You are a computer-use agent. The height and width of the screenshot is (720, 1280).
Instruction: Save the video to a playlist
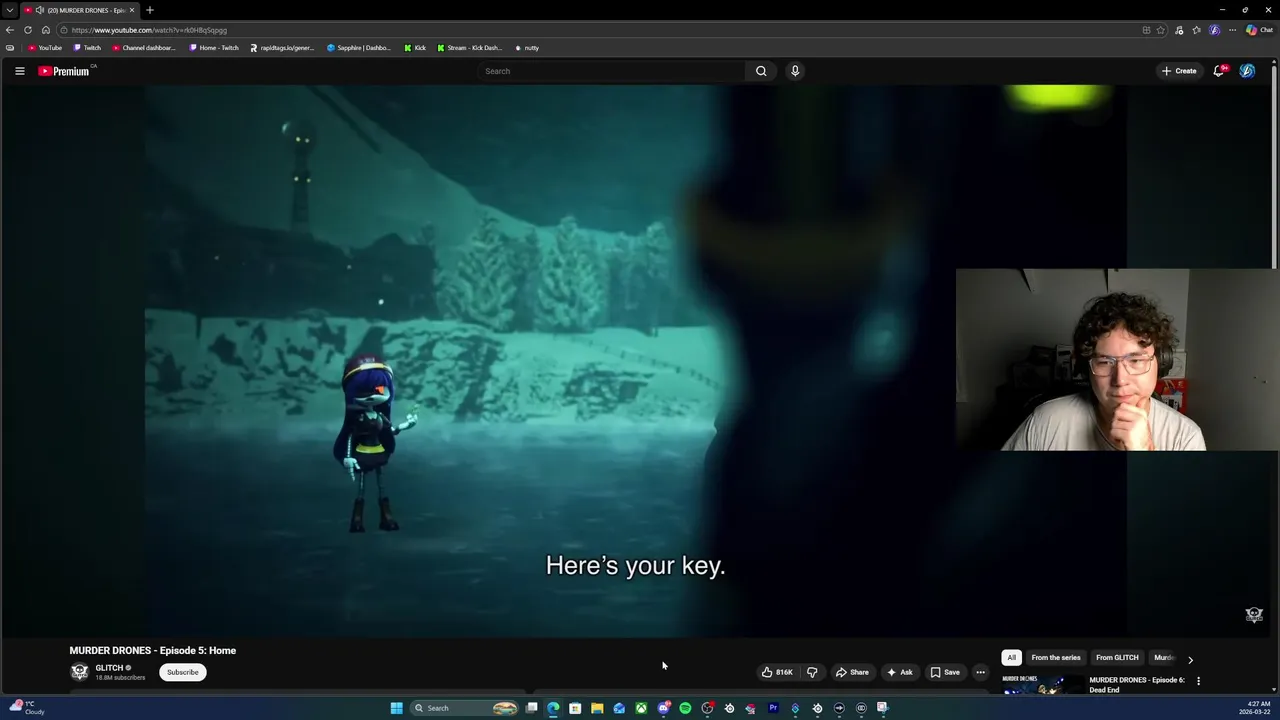tap(944, 672)
